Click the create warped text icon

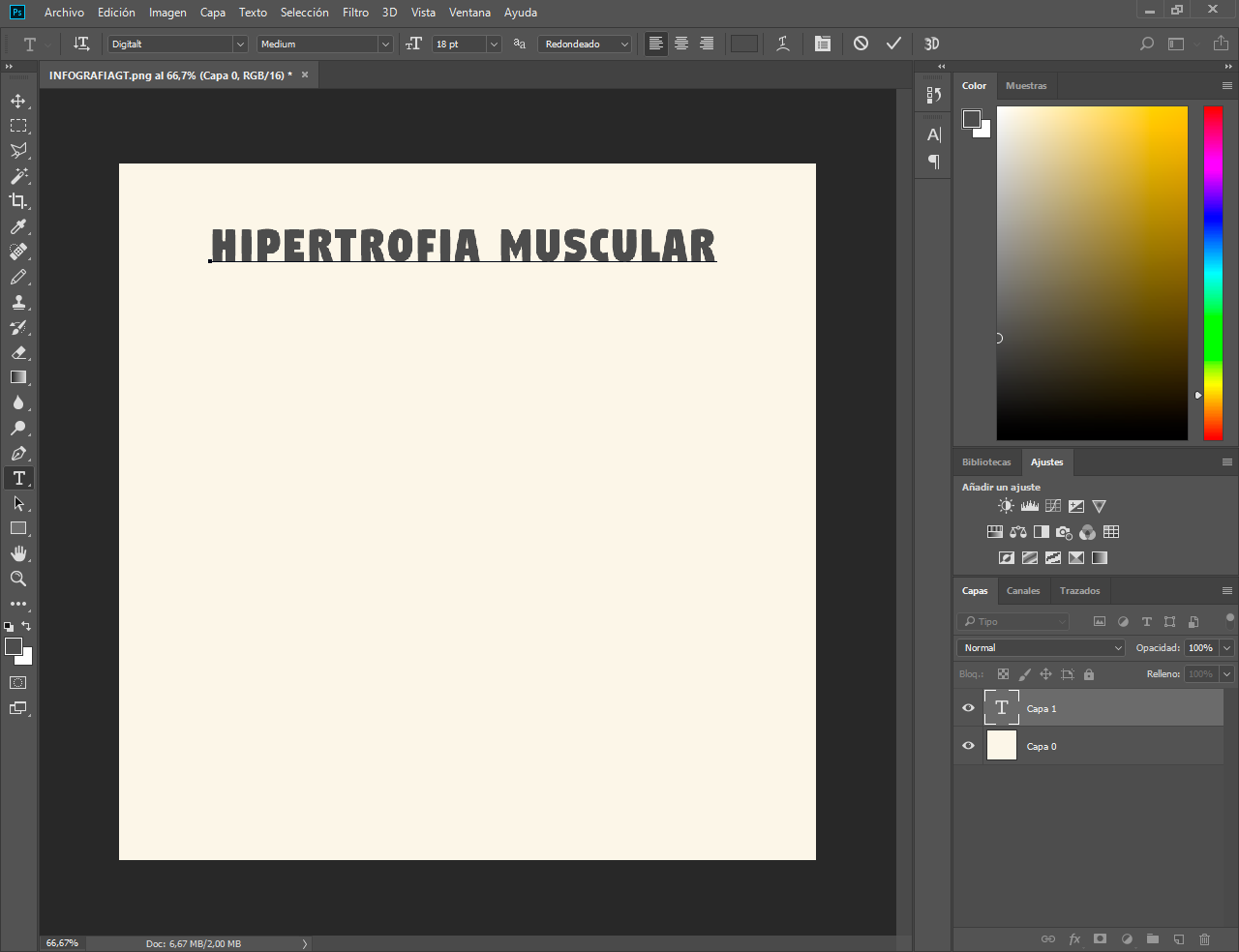(783, 44)
